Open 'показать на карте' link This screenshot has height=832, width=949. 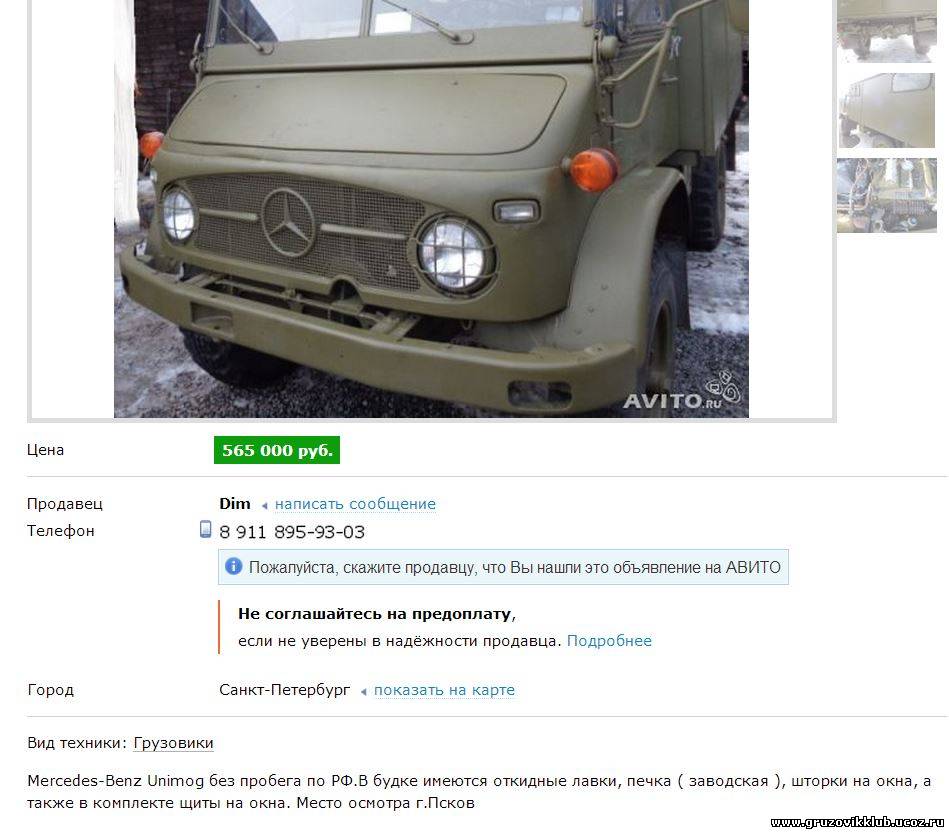[x=444, y=690]
